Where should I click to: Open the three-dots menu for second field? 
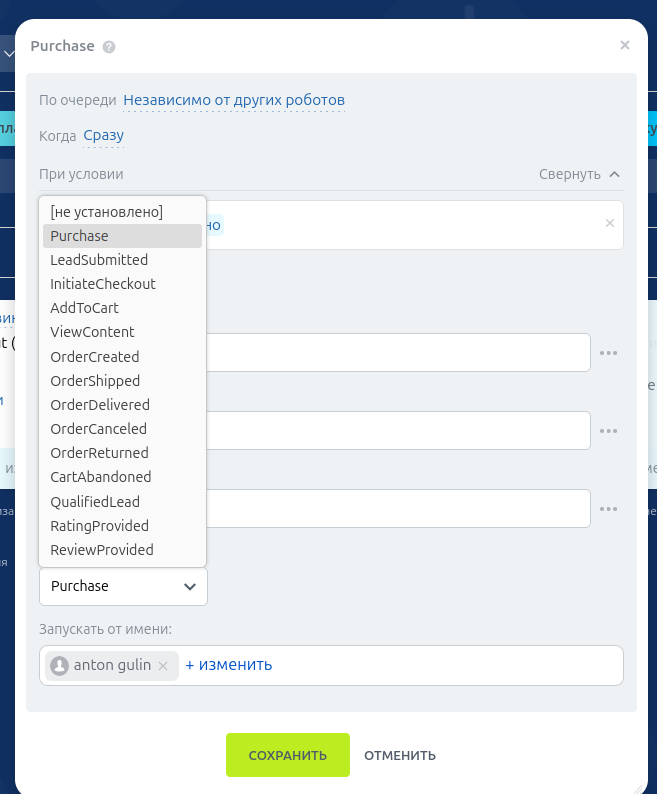(609, 431)
